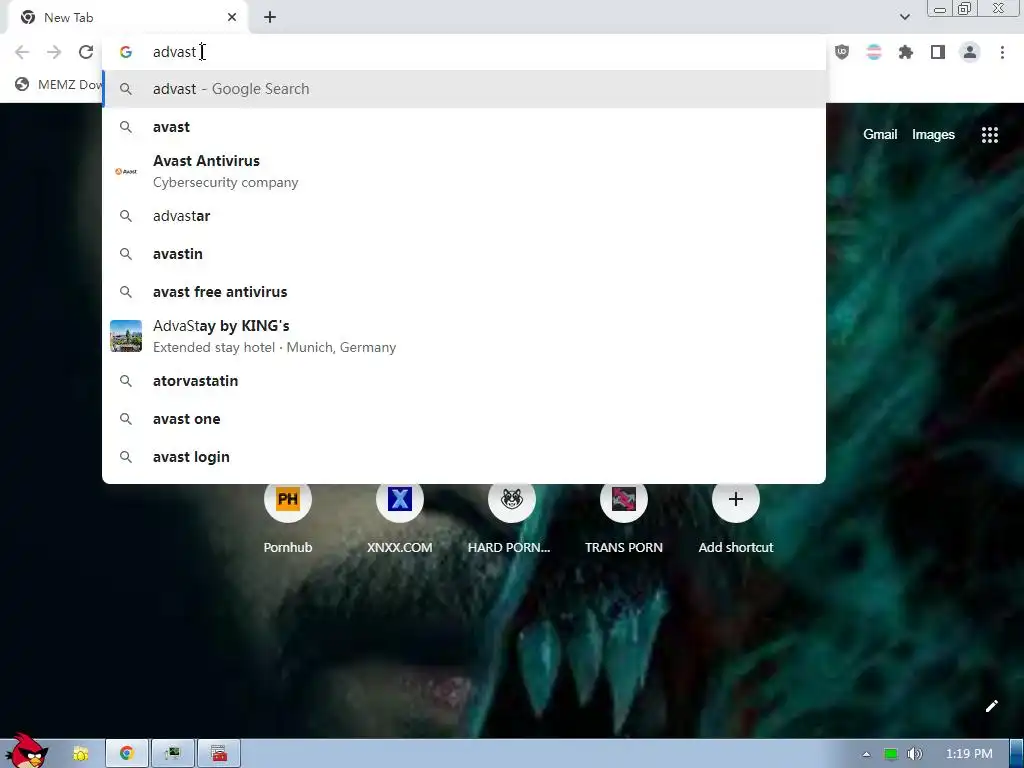The image size is (1024, 768).
Task: Open the HARD PORN shortcut tile
Action: coord(511,516)
